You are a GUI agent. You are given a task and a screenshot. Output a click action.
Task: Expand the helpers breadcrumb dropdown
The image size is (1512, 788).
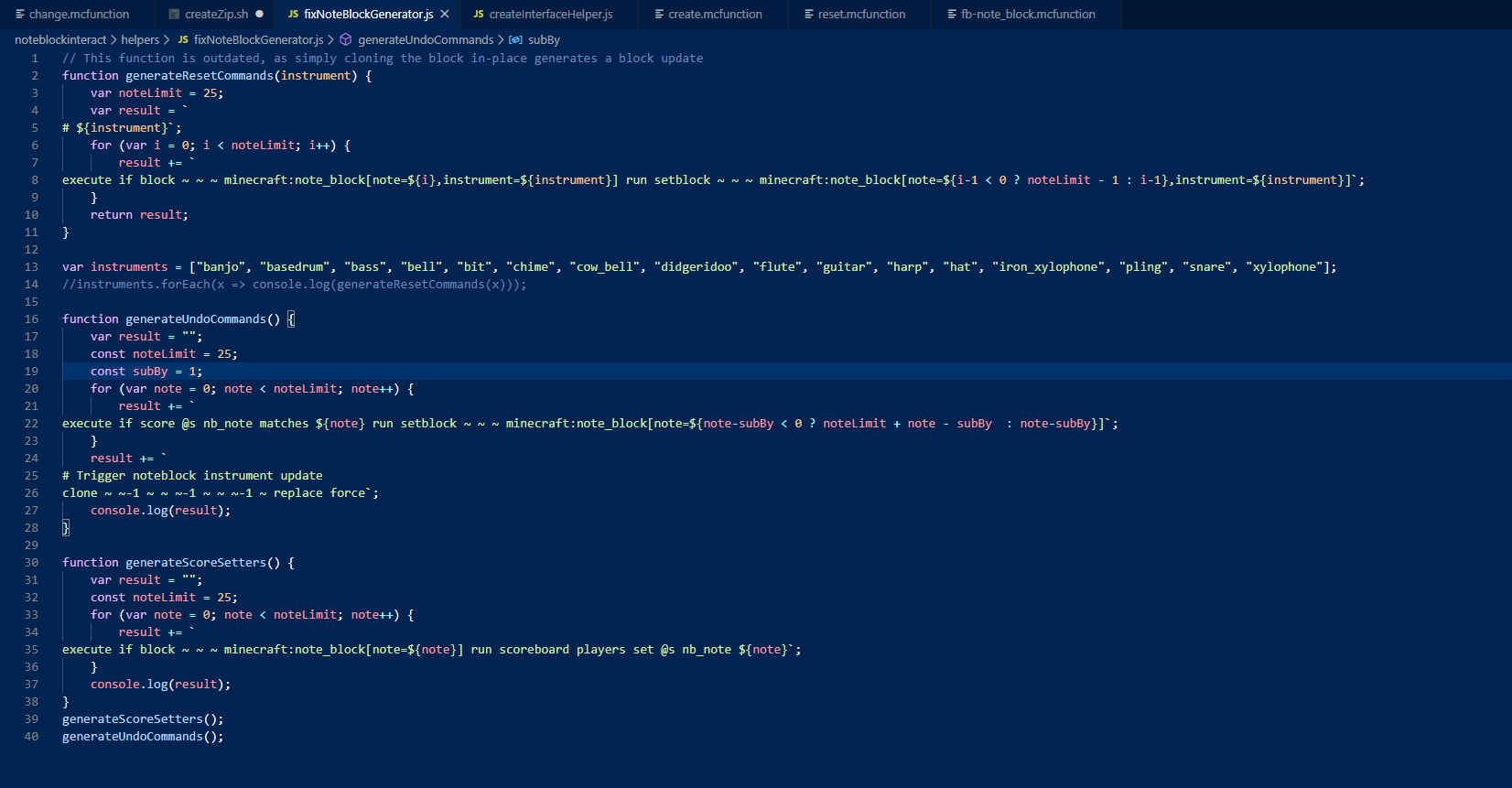pos(140,40)
